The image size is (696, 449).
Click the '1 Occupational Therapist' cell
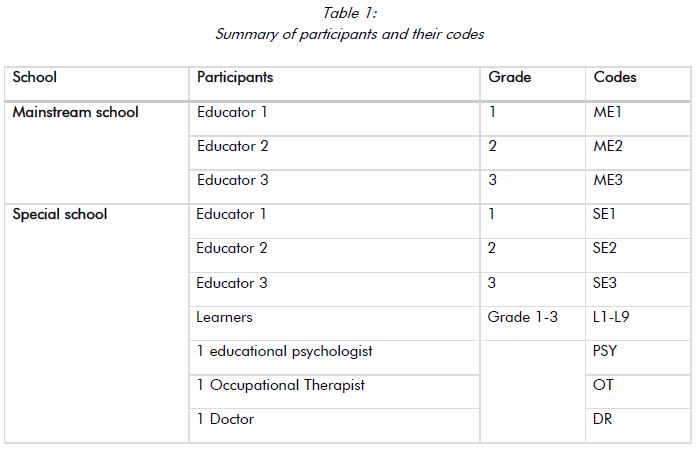pos(280,385)
